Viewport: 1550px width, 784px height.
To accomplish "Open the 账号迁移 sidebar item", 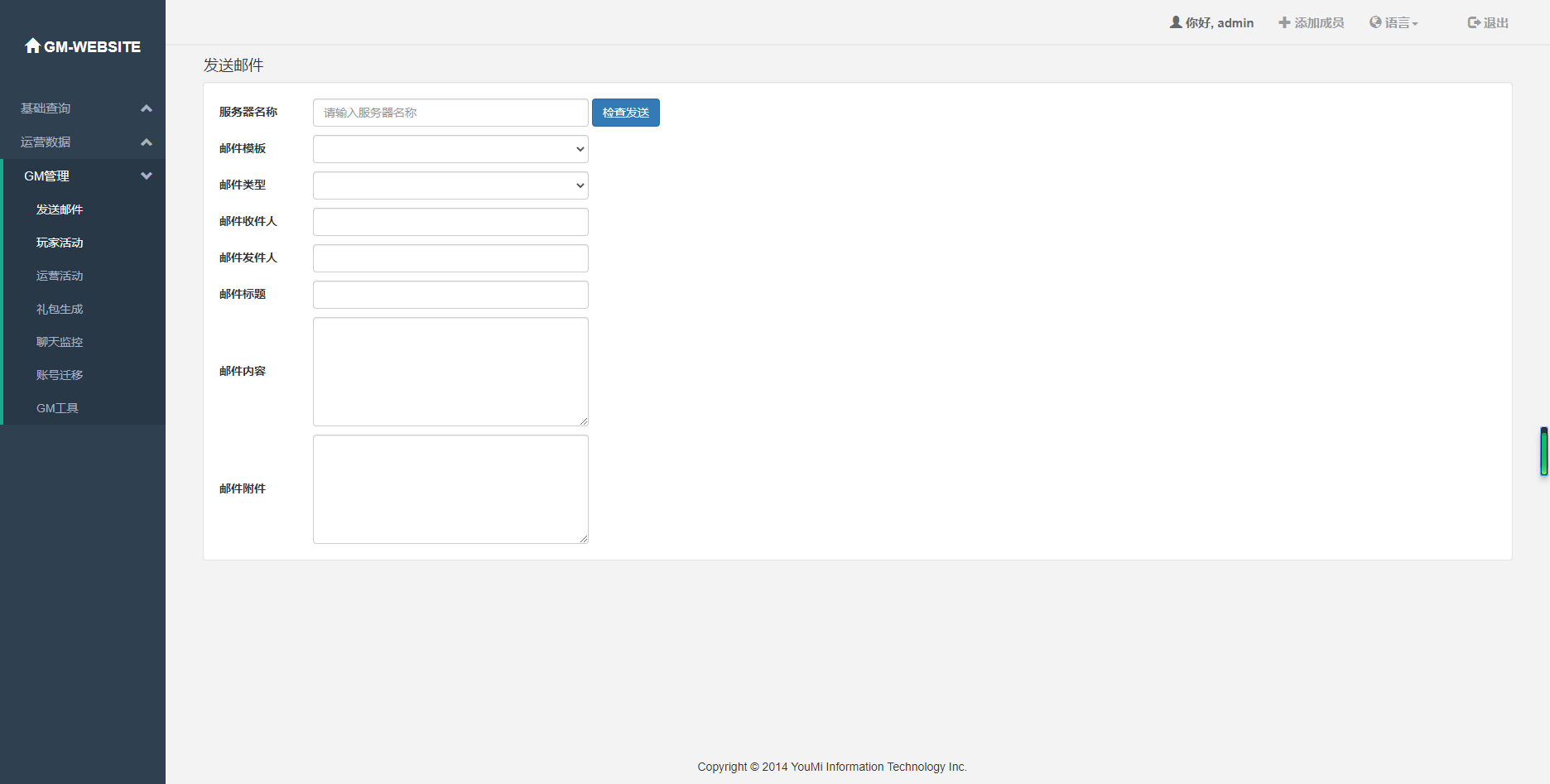I will click(x=60, y=375).
